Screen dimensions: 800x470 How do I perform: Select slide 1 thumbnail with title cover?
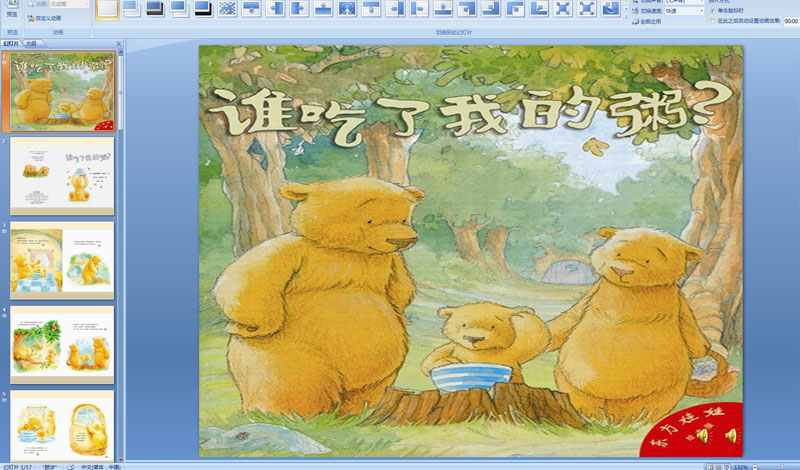point(62,91)
